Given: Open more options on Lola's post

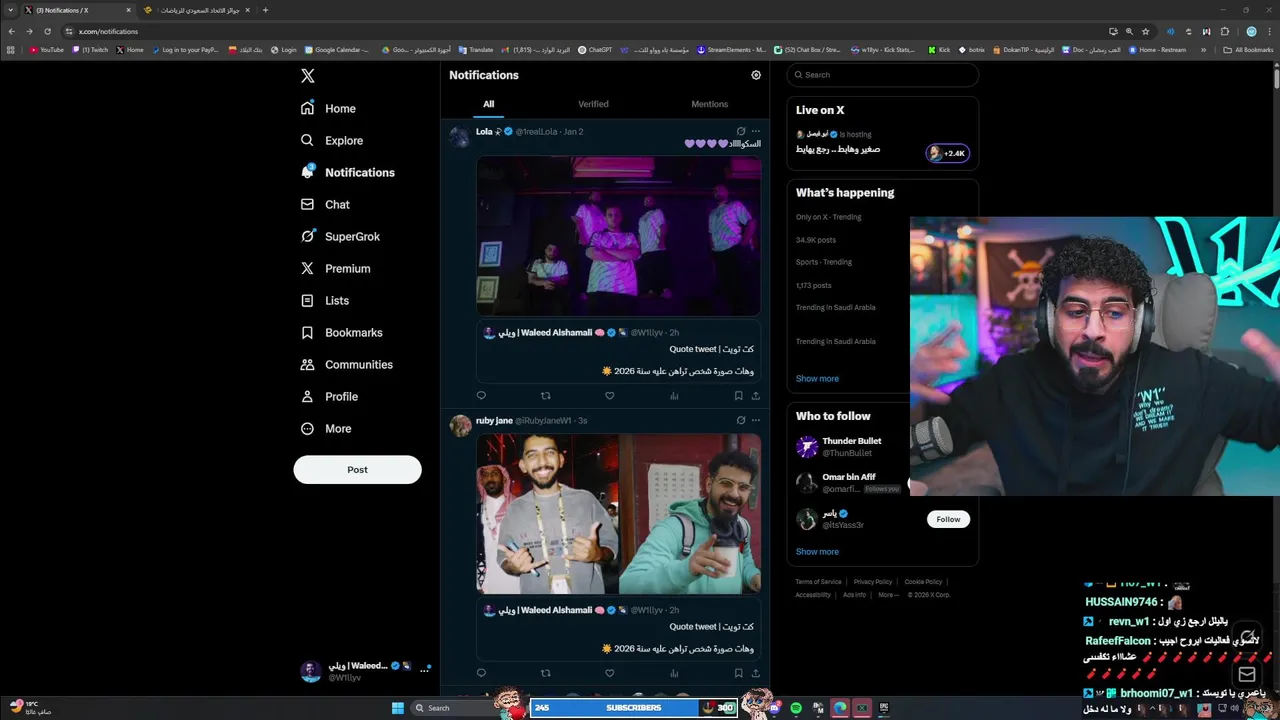Looking at the screenshot, I should [x=756, y=131].
